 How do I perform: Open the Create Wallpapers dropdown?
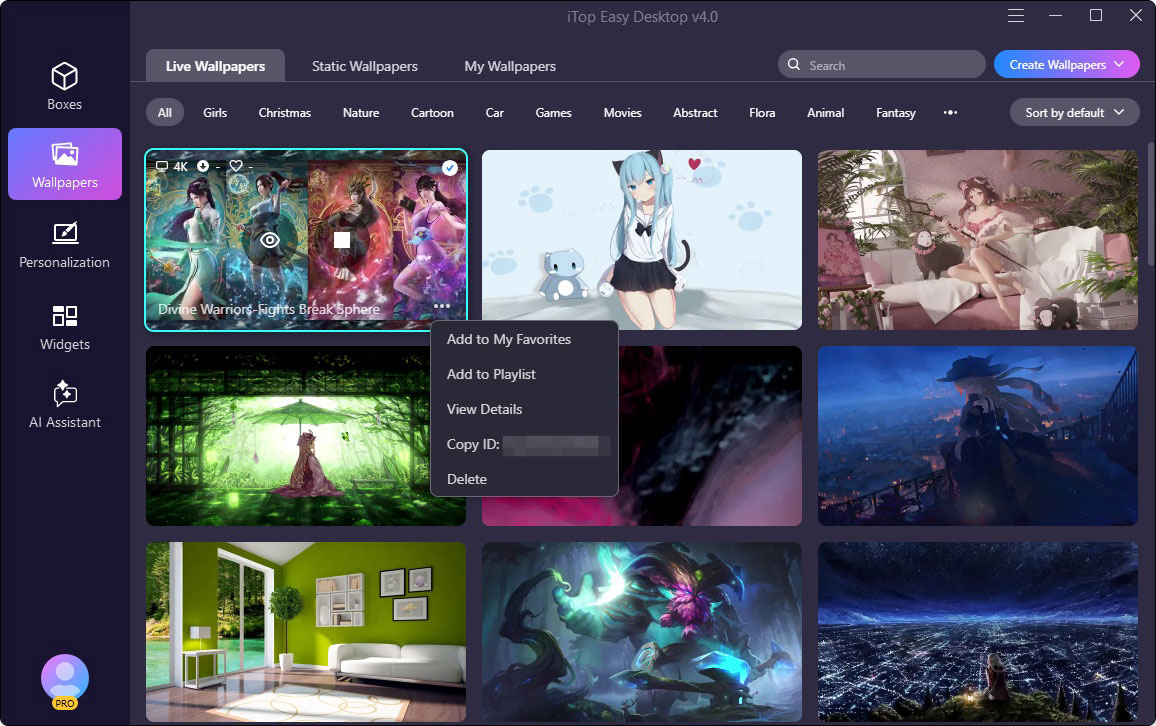[x=1066, y=65]
